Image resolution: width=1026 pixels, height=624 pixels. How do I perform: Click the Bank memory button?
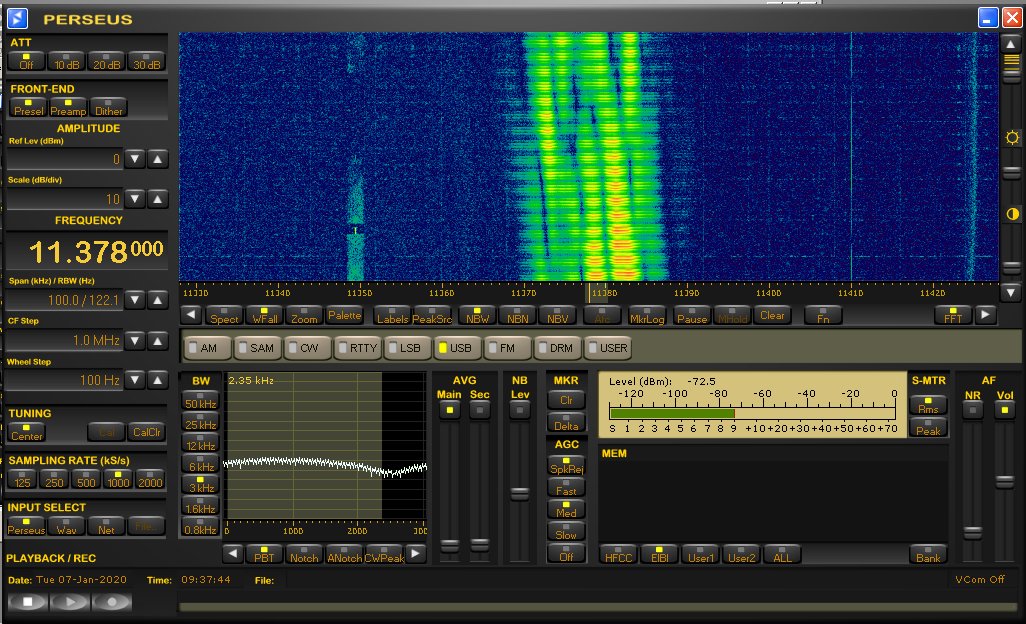pyautogui.click(x=928, y=554)
